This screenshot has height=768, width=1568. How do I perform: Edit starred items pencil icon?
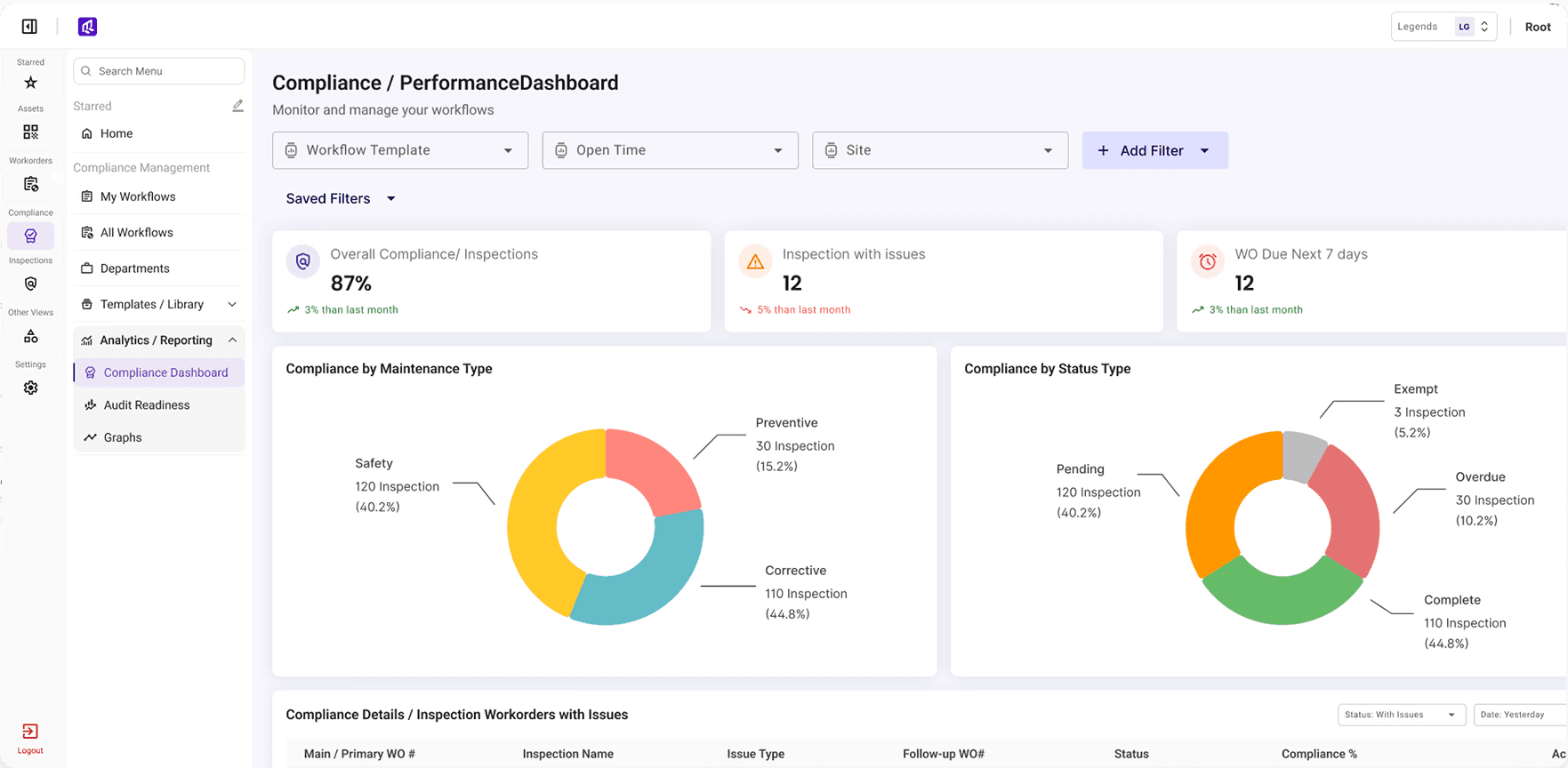tap(237, 106)
